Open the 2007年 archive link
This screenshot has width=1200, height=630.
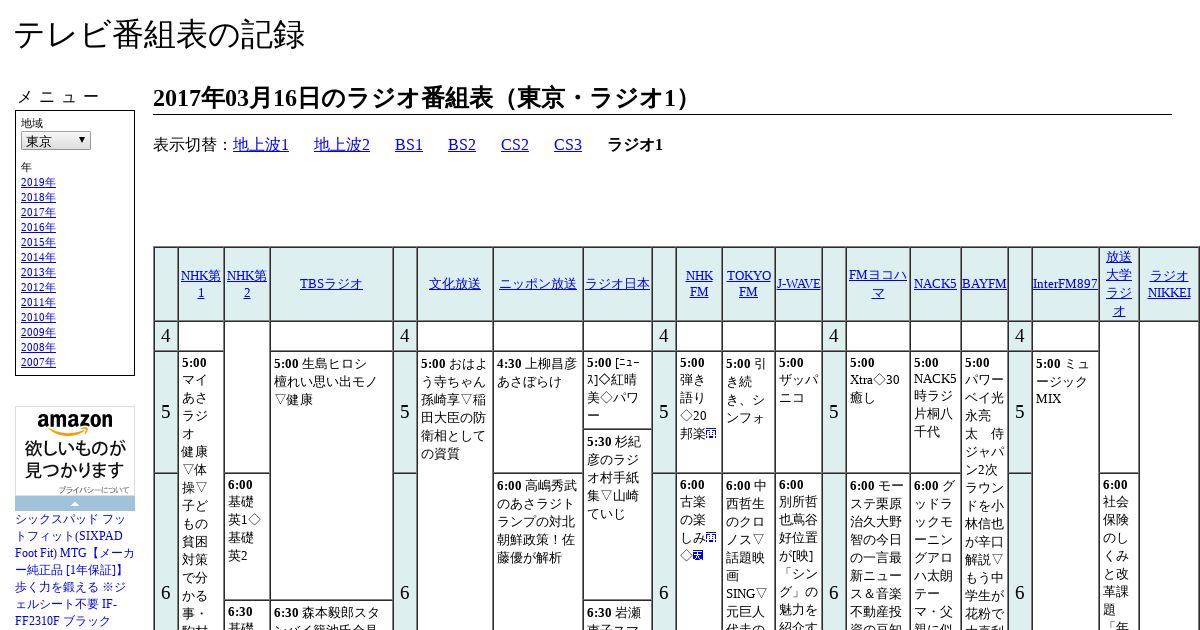[38, 362]
